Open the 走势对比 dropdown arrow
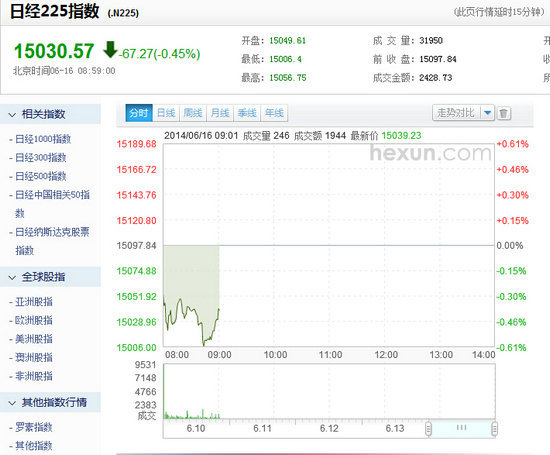Screen dimensions: 550x455 click(x=487, y=113)
